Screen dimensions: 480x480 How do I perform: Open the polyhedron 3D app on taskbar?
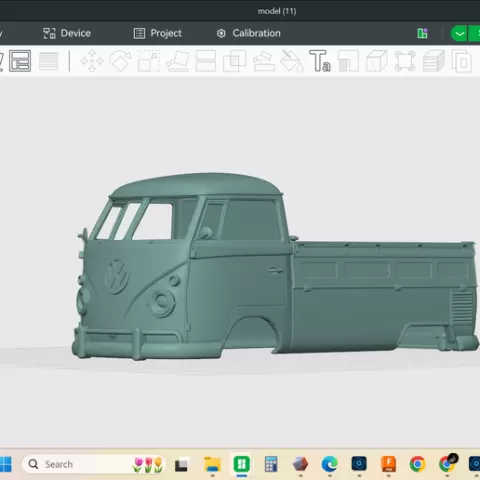pos(300,464)
